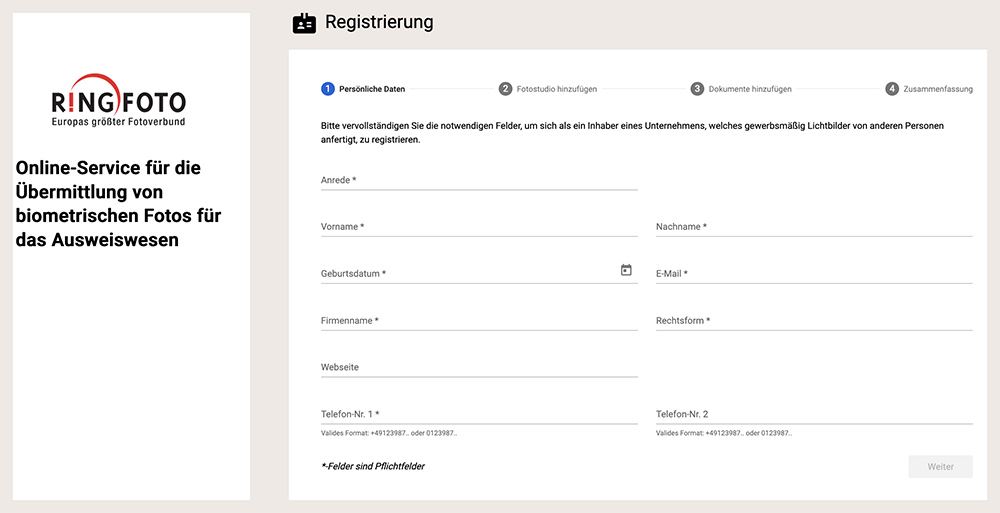Click the calendar icon in Geburtsdatum field

(x=626, y=271)
